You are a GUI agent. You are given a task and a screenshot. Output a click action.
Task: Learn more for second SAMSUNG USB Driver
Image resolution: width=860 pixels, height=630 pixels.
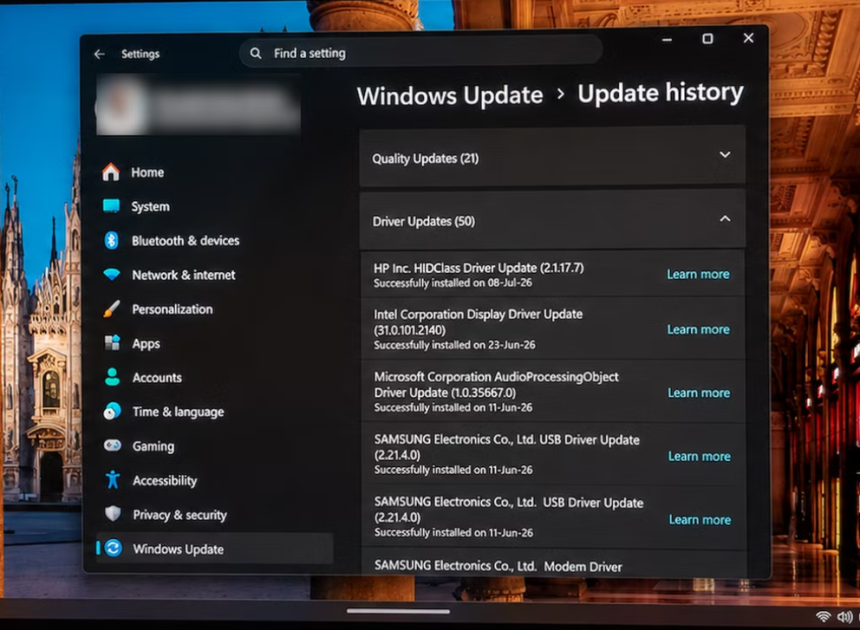(700, 519)
